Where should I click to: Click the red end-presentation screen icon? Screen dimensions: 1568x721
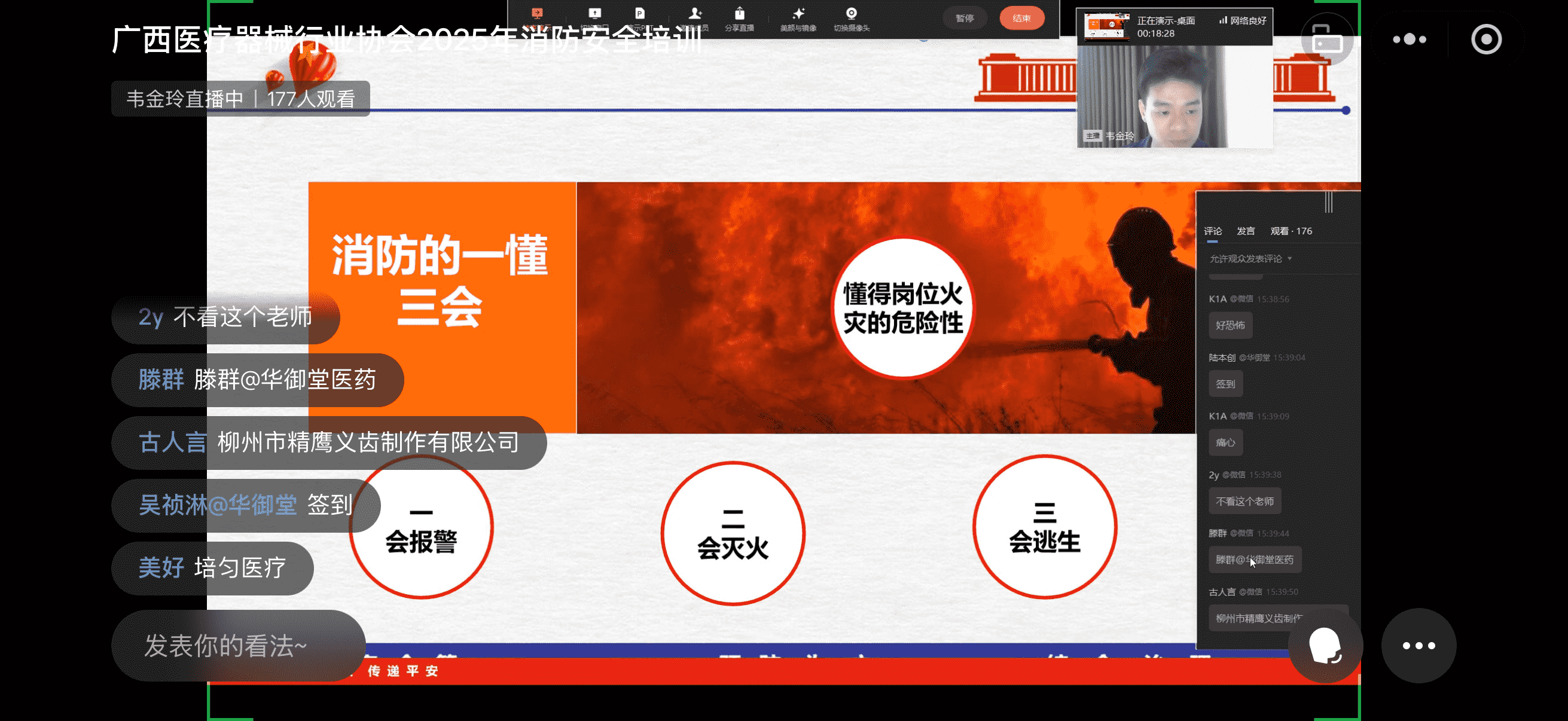coord(537,14)
